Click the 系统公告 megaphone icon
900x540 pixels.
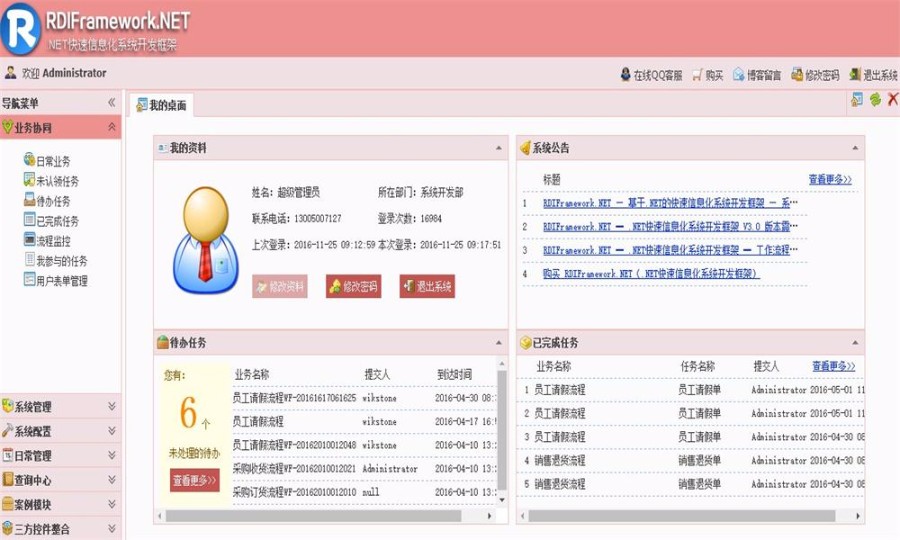coord(525,148)
